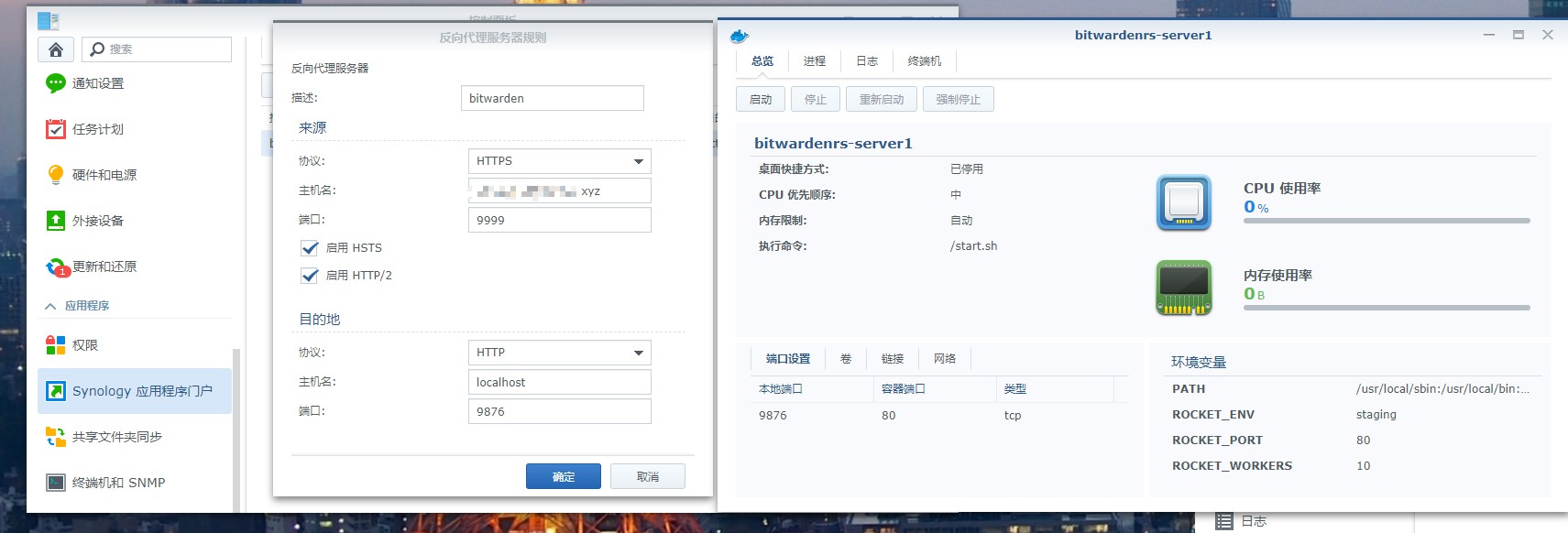The height and width of the screenshot is (533, 1568).
Task: Click the CPU usage progress bar
Action: (1387, 221)
